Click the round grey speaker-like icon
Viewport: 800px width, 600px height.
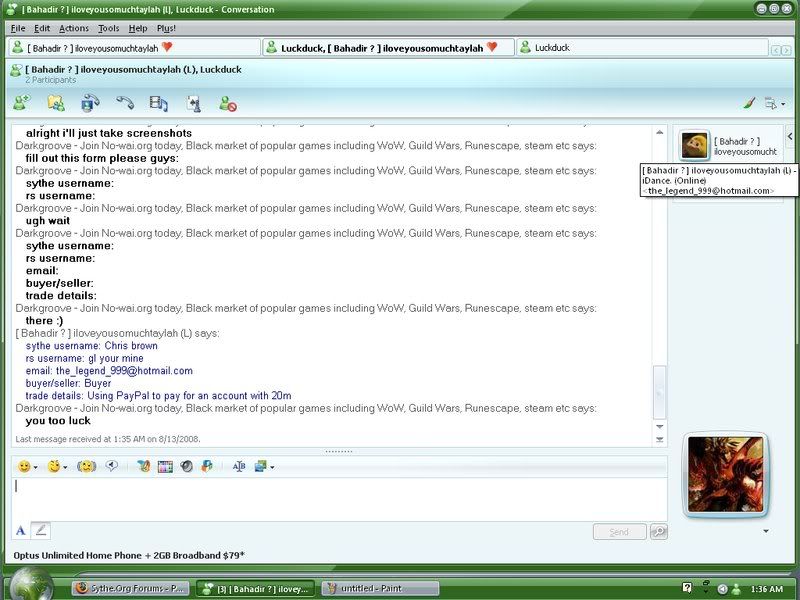tap(187, 466)
